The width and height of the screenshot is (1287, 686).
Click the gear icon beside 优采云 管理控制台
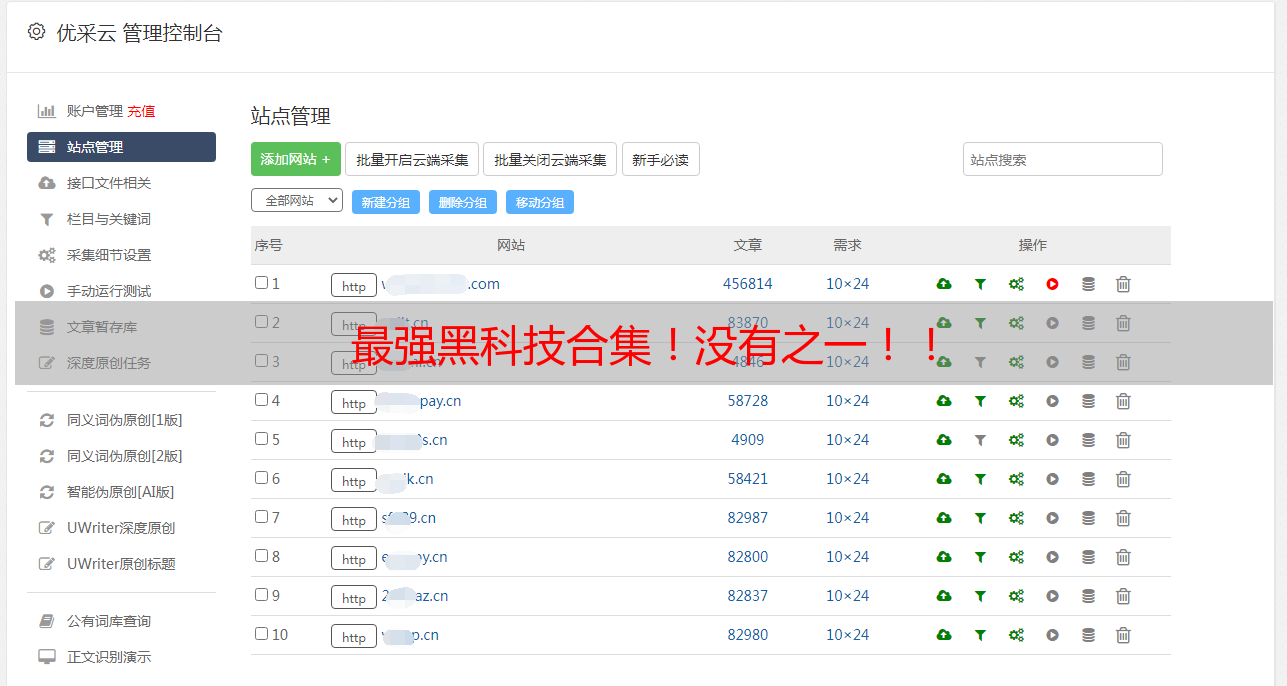click(36, 32)
